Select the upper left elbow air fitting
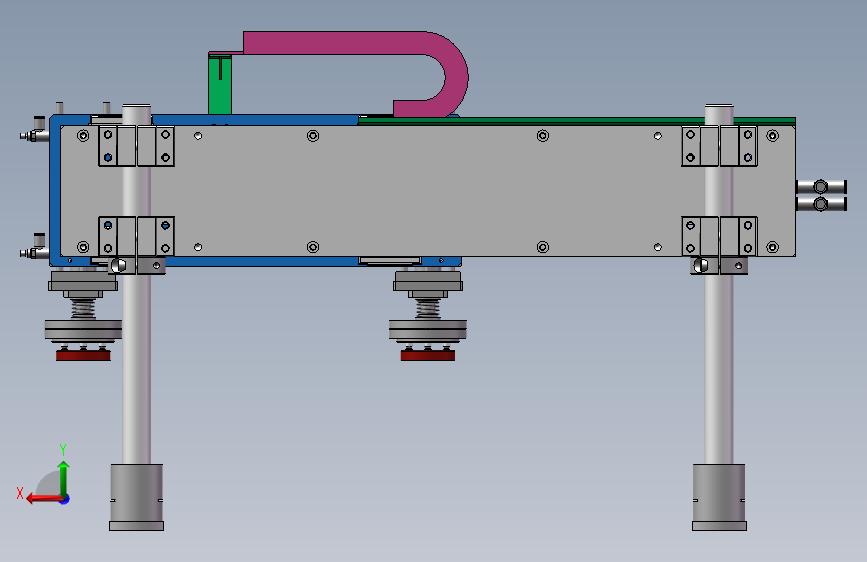This screenshot has height=562, width=867. click(x=35, y=129)
